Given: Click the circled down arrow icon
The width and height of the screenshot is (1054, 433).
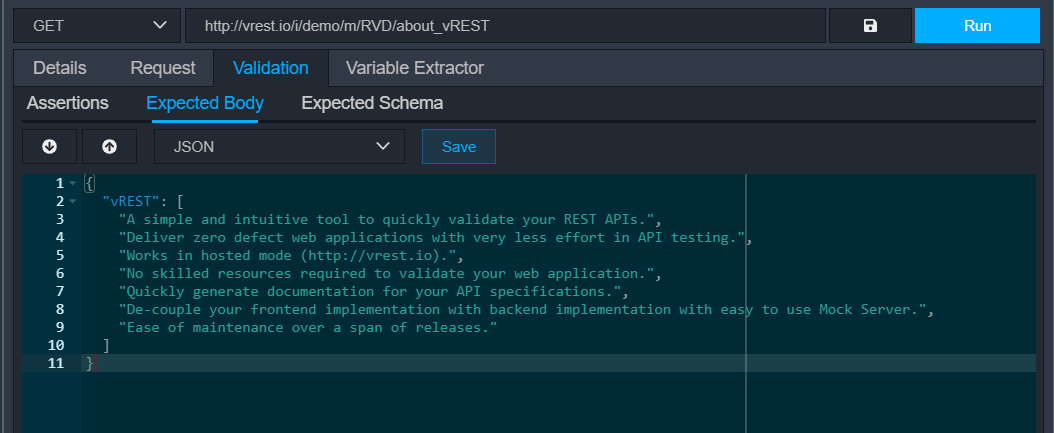Looking at the screenshot, I should point(50,146).
